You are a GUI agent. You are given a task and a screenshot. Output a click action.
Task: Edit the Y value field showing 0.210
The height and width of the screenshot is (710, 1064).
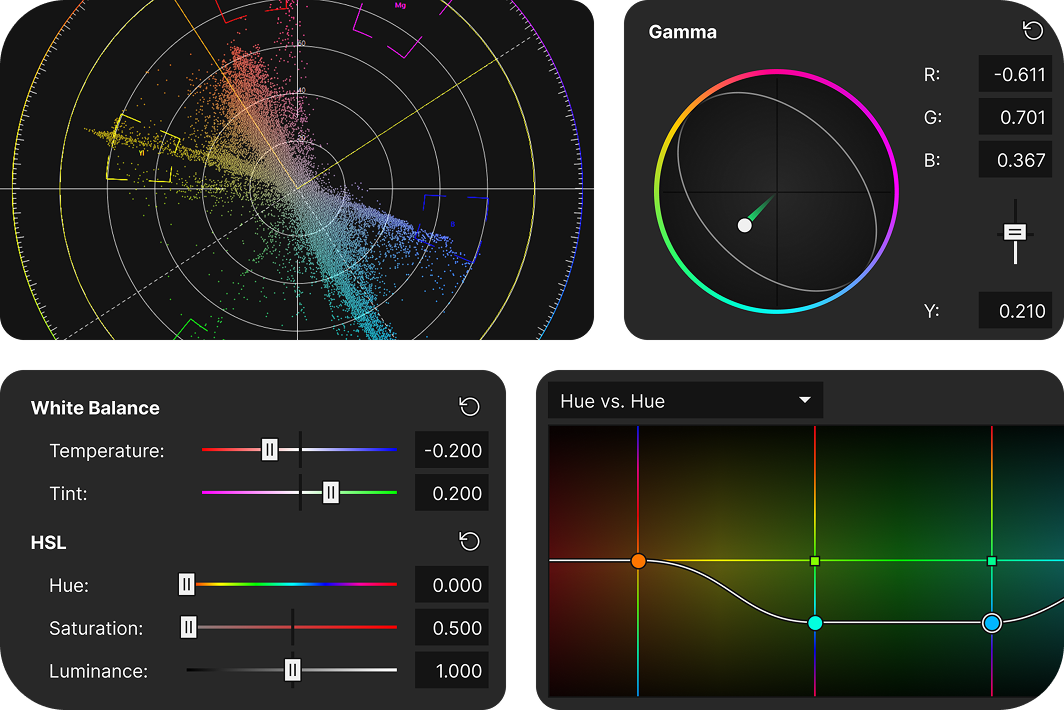pos(1015,310)
